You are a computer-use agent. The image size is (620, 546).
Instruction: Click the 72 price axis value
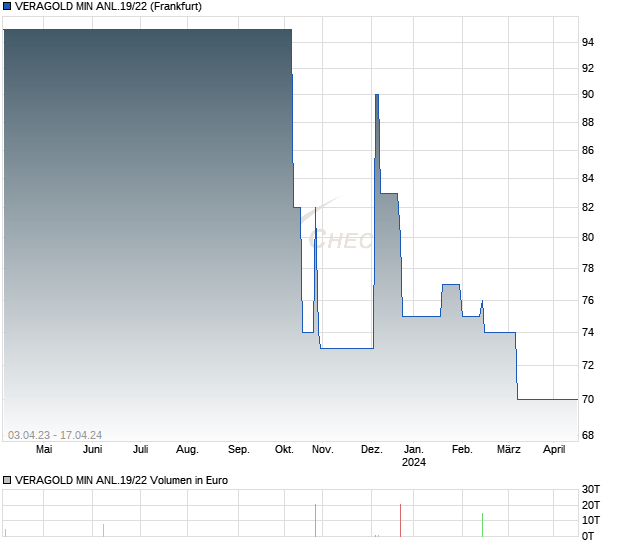(x=588, y=365)
